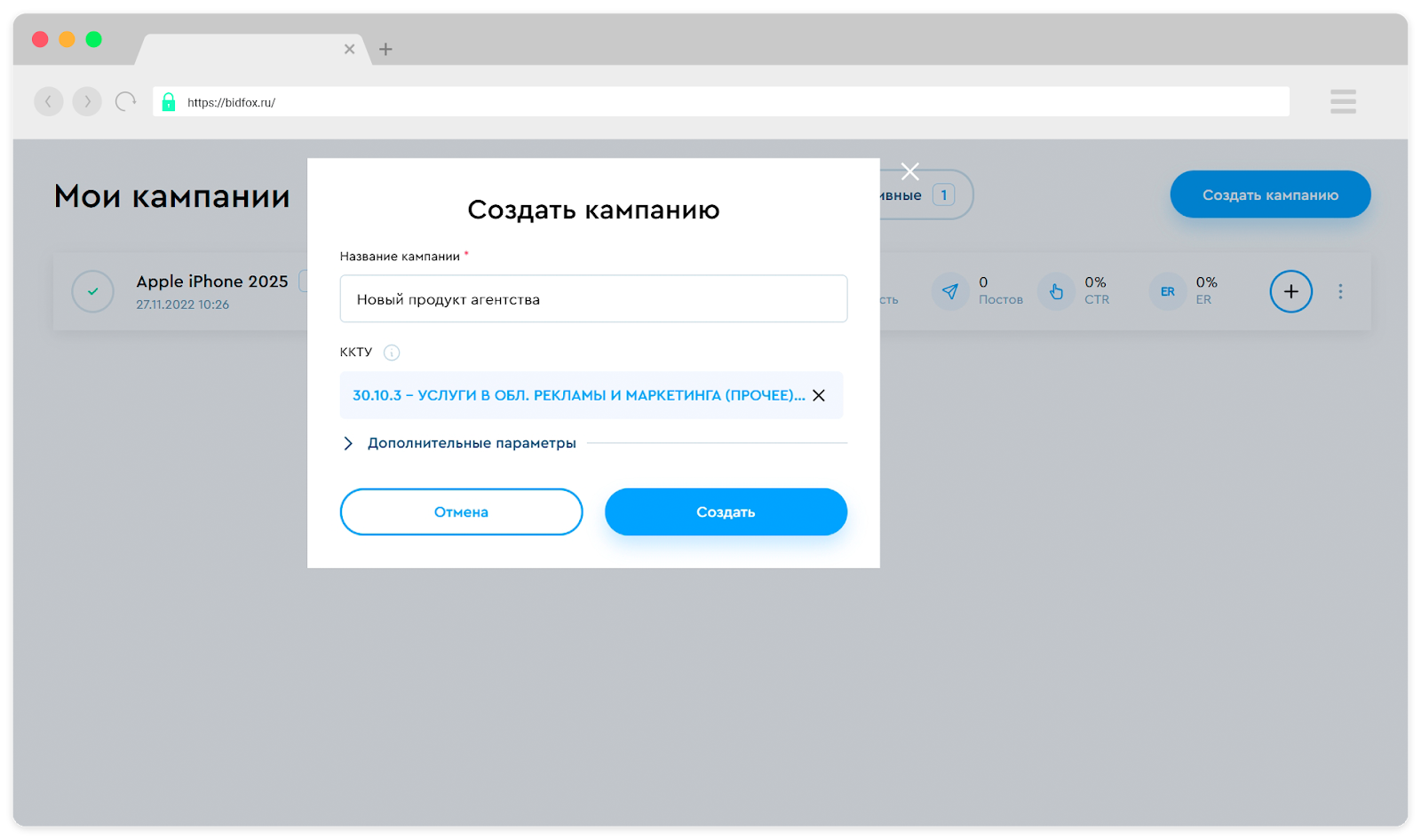Reload the page with refresh icon
The width and height of the screenshot is (1421, 840).
click(x=126, y=101)
